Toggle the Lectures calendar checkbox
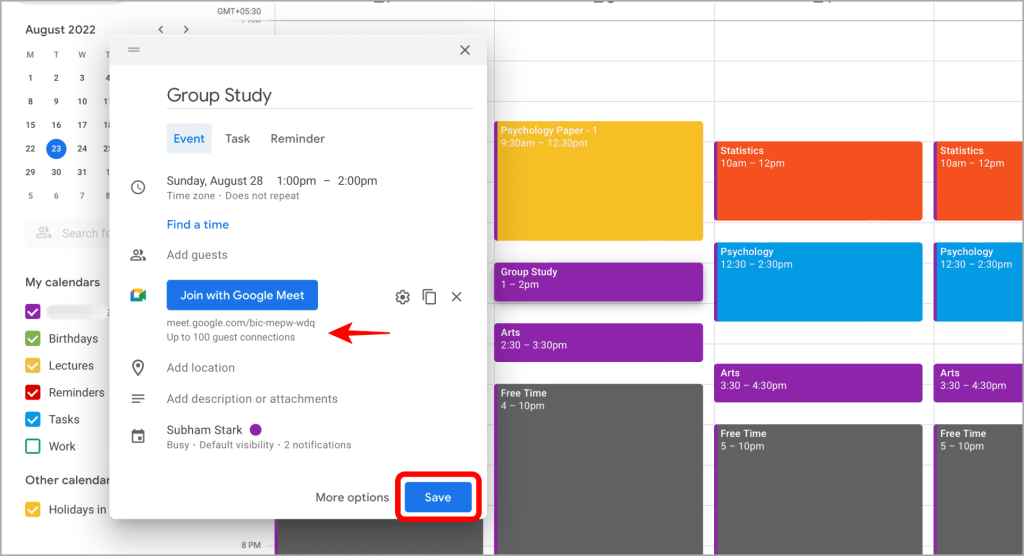The image size is (1024, 556). click(33, 365)
